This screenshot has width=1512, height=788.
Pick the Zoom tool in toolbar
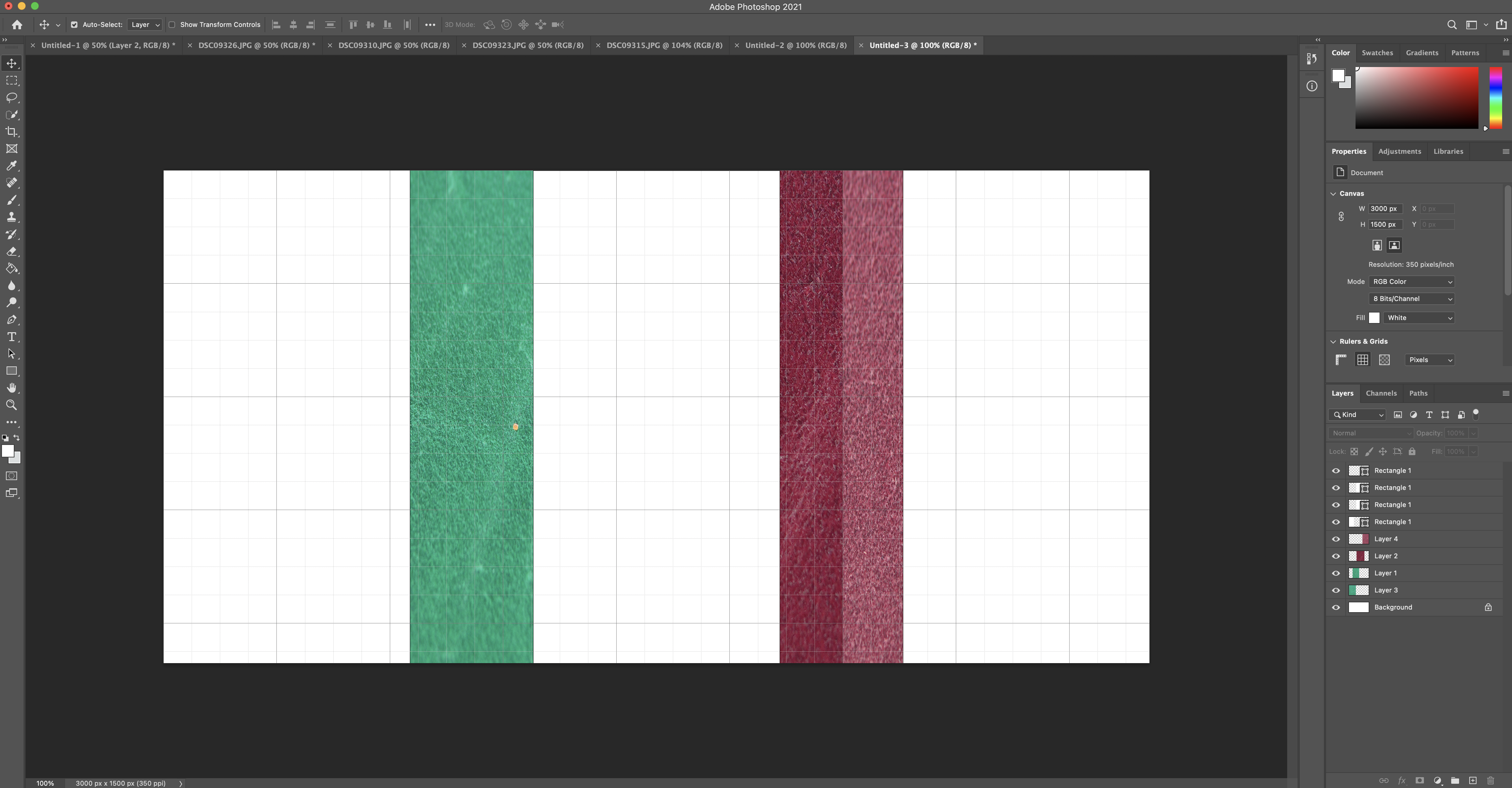pyautogui.click(x=11, y=405)
